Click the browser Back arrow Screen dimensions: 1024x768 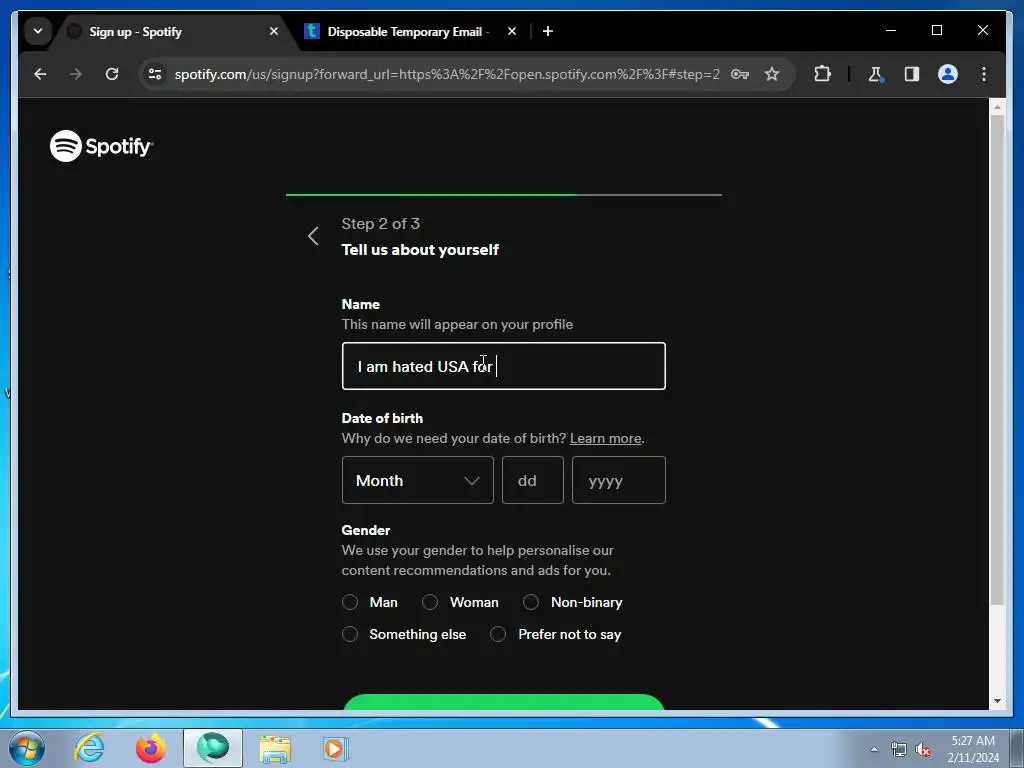click(40, 74)
